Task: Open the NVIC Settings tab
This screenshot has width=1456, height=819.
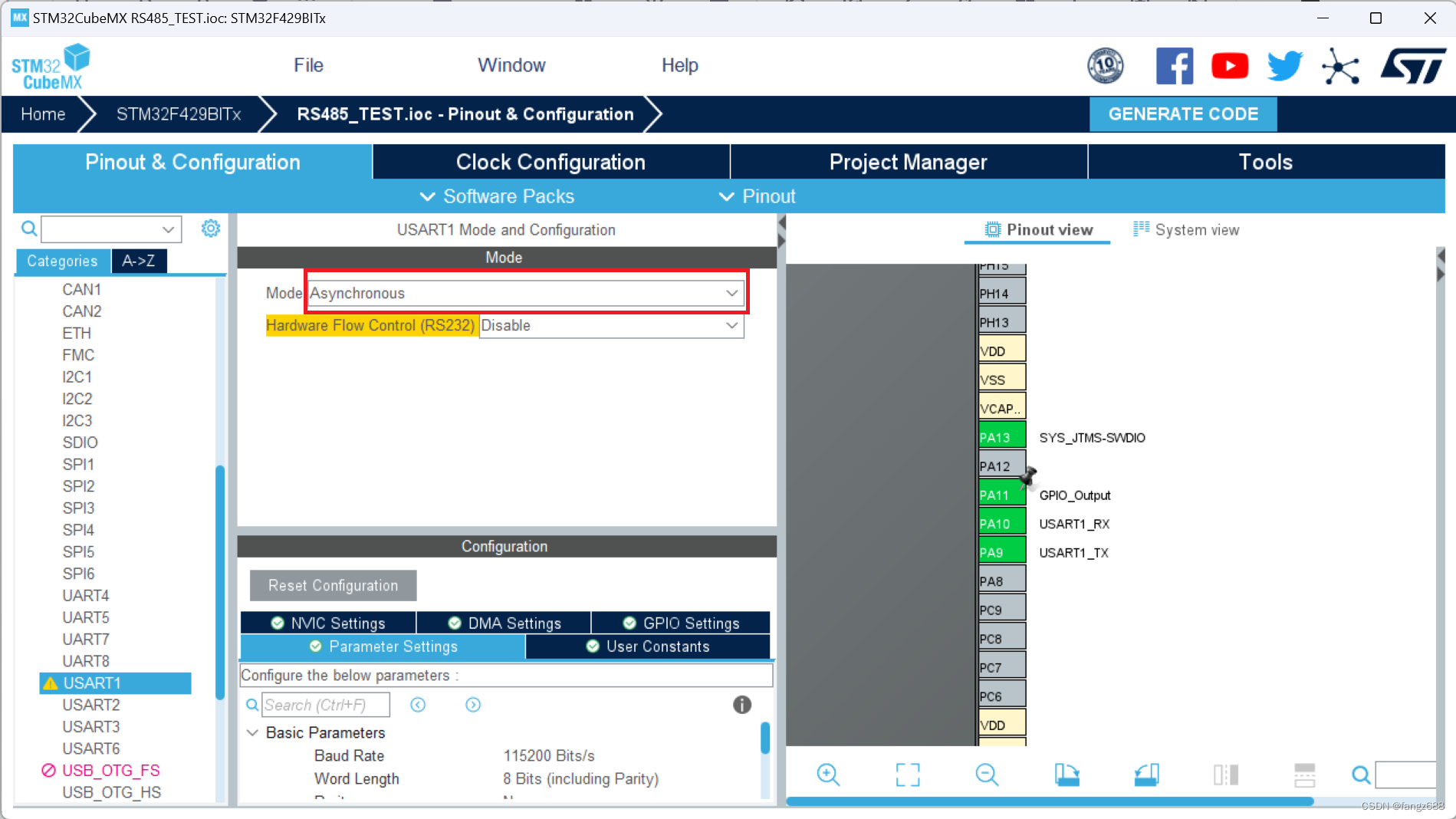Action: tap(328, 623)
